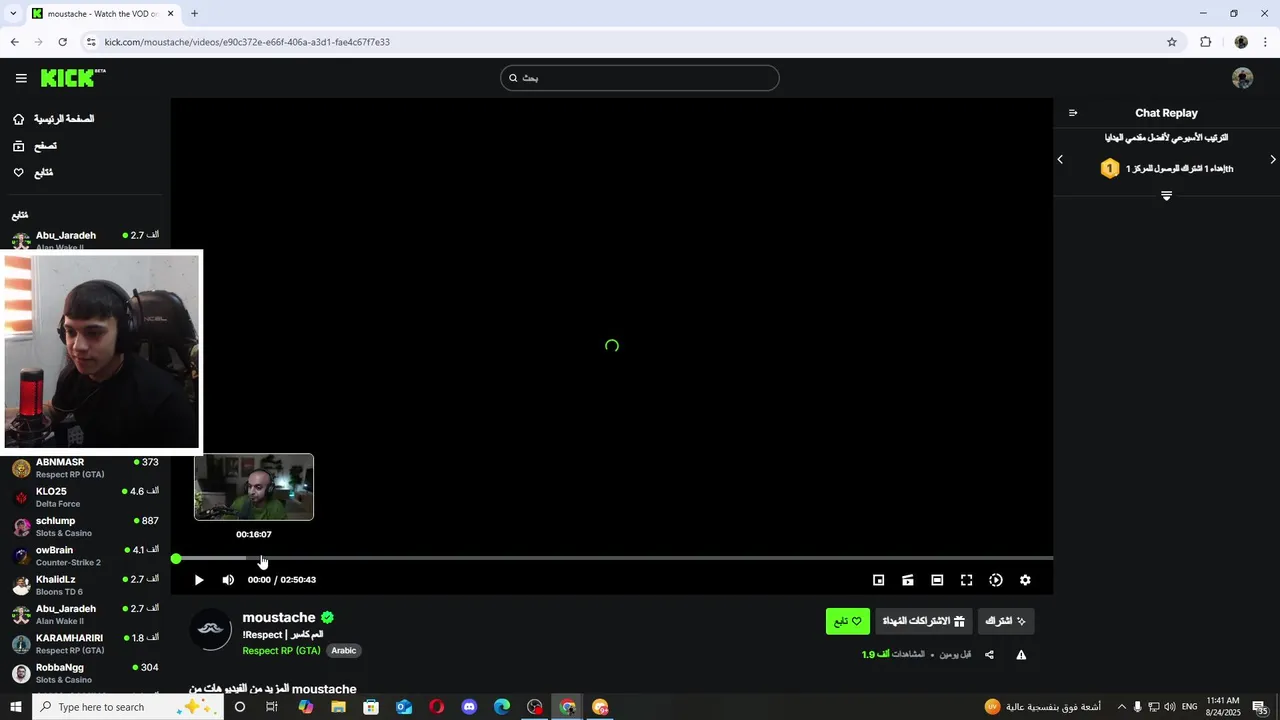The image size is (1280, 720).
Task: Open Chrome tab search dropdown
Action: pos(13,14)
